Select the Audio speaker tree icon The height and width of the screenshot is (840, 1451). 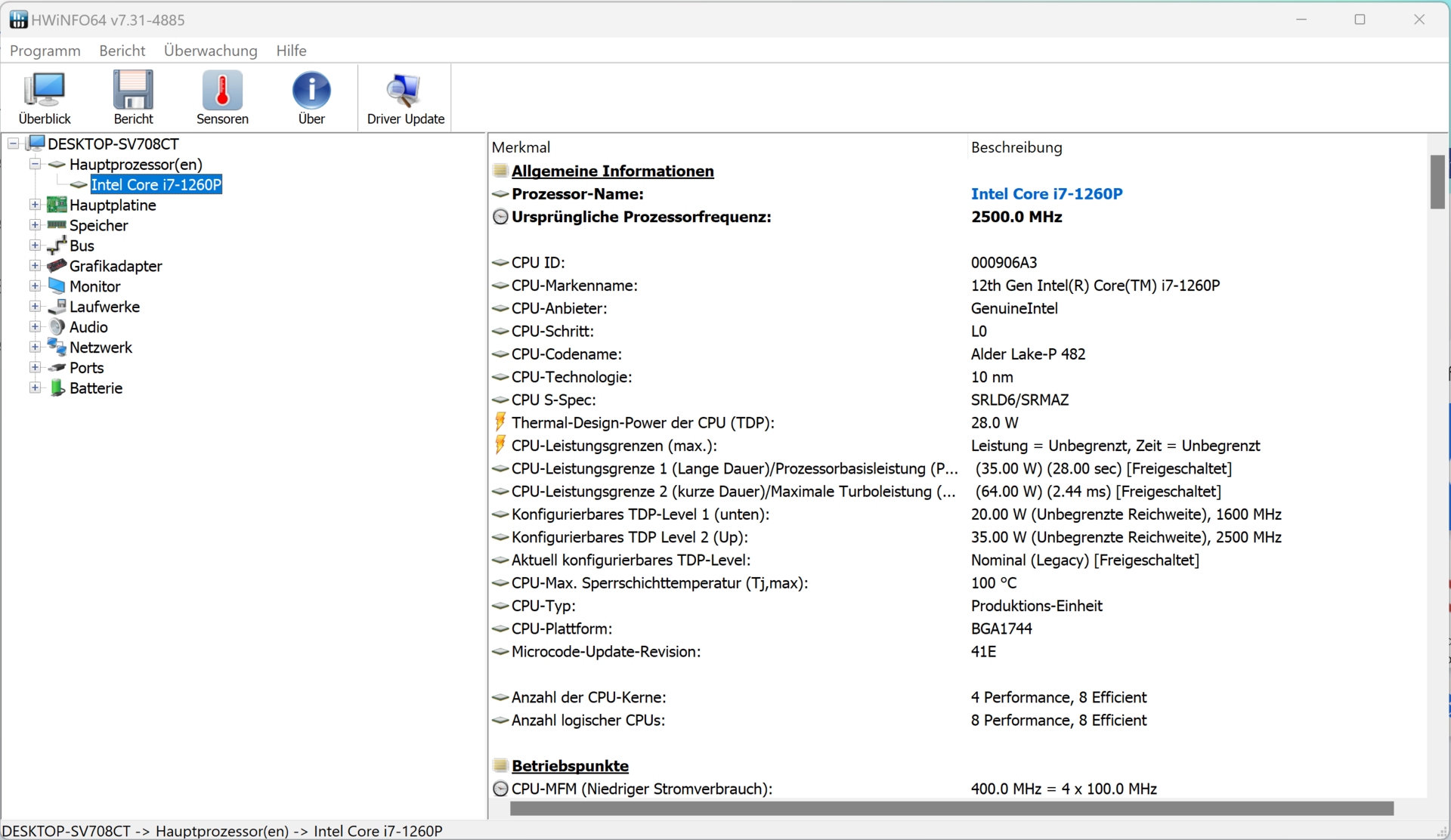pos(57,327)
